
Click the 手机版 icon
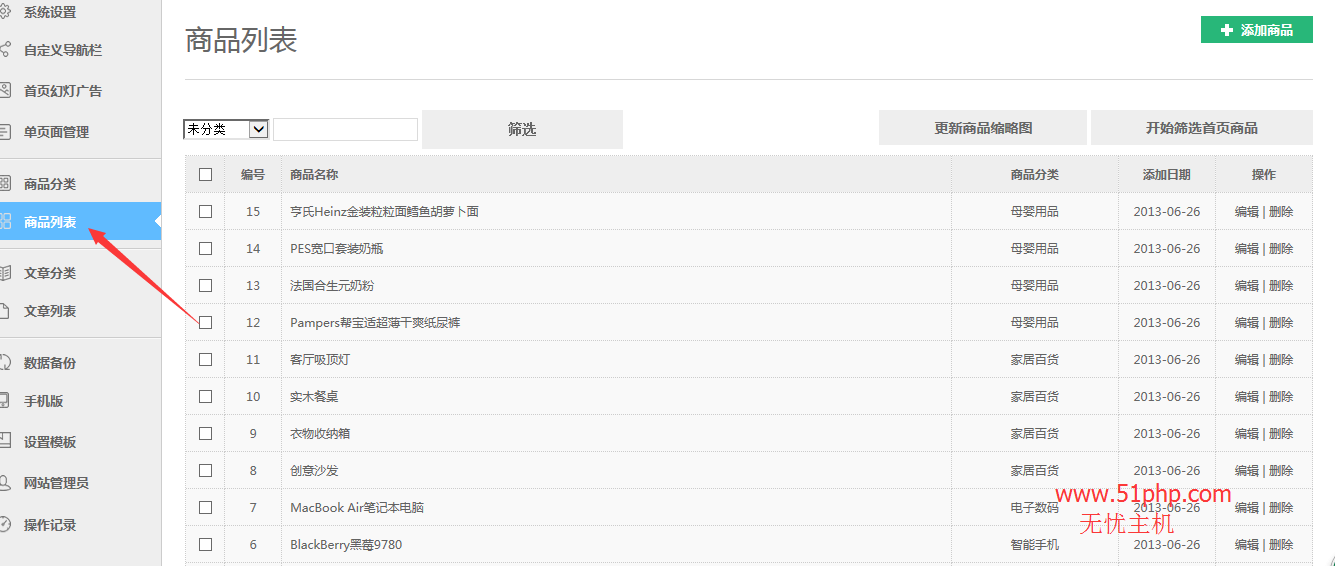point(4,400)
